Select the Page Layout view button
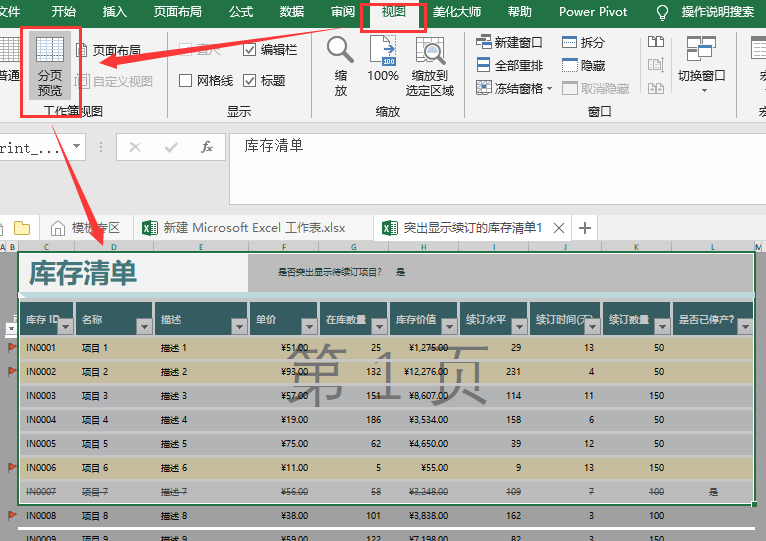The height and width of the screenshot is (541, 766). click(108, 50)
